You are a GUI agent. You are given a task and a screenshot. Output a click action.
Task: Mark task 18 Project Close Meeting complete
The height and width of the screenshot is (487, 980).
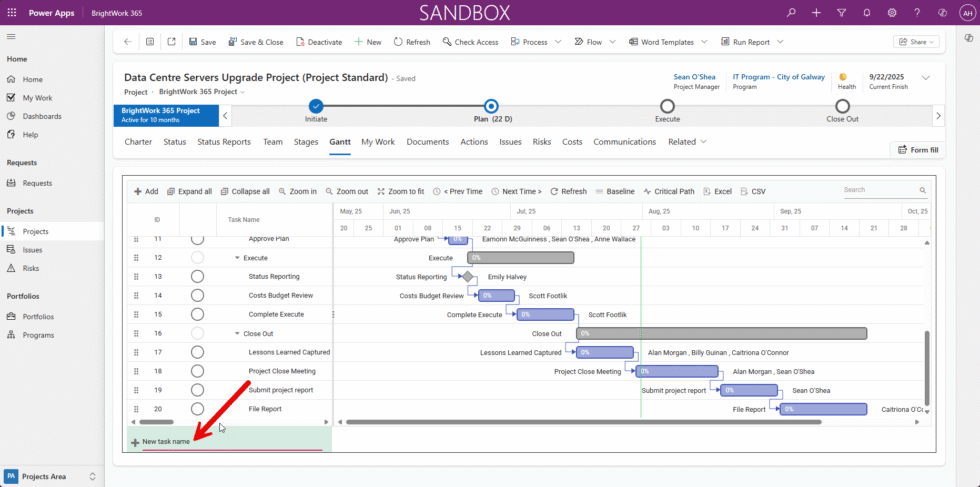[197, 371]
